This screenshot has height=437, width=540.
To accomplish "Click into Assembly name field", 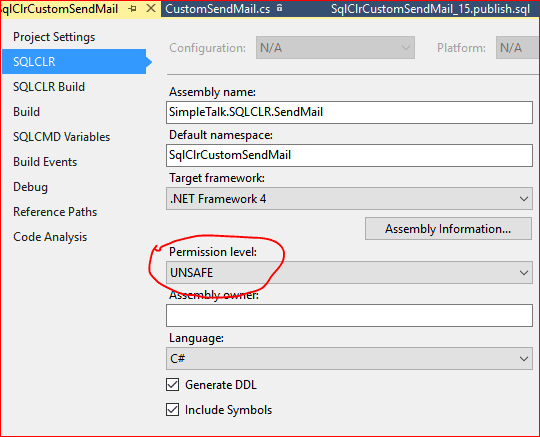I will point(349,112).
